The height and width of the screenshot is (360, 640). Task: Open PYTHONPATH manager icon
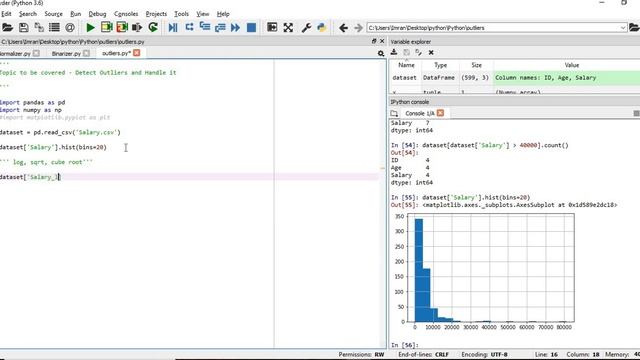click(x=322, y=28)
